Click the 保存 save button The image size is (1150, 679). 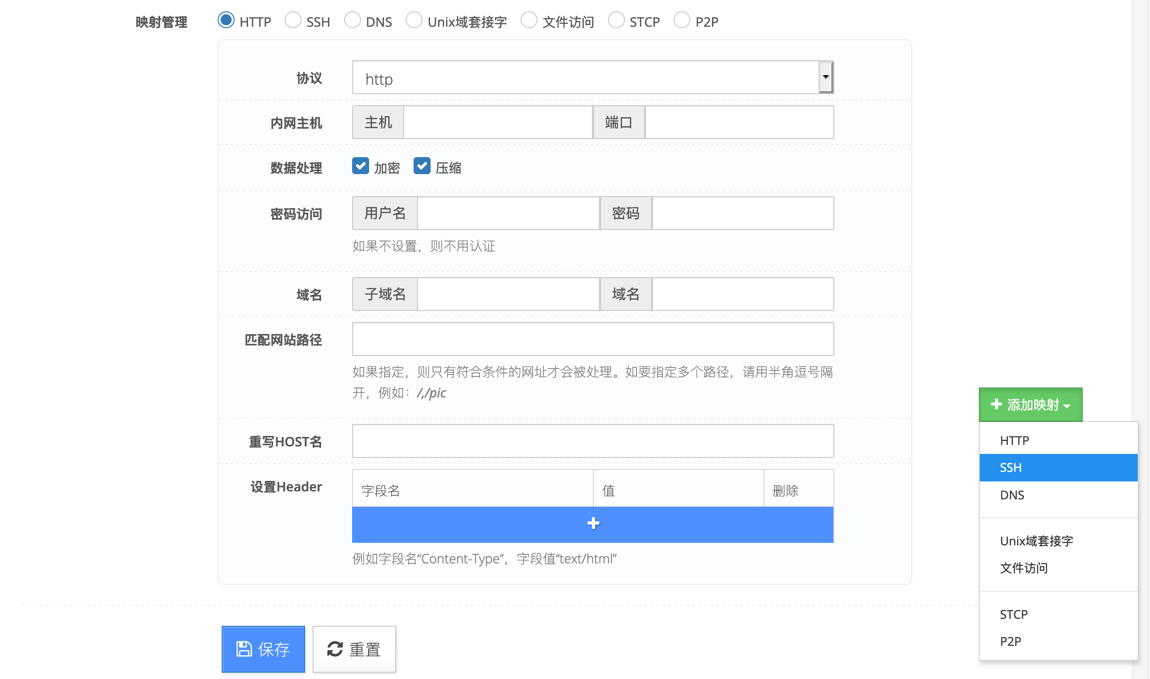pos(263,648)
